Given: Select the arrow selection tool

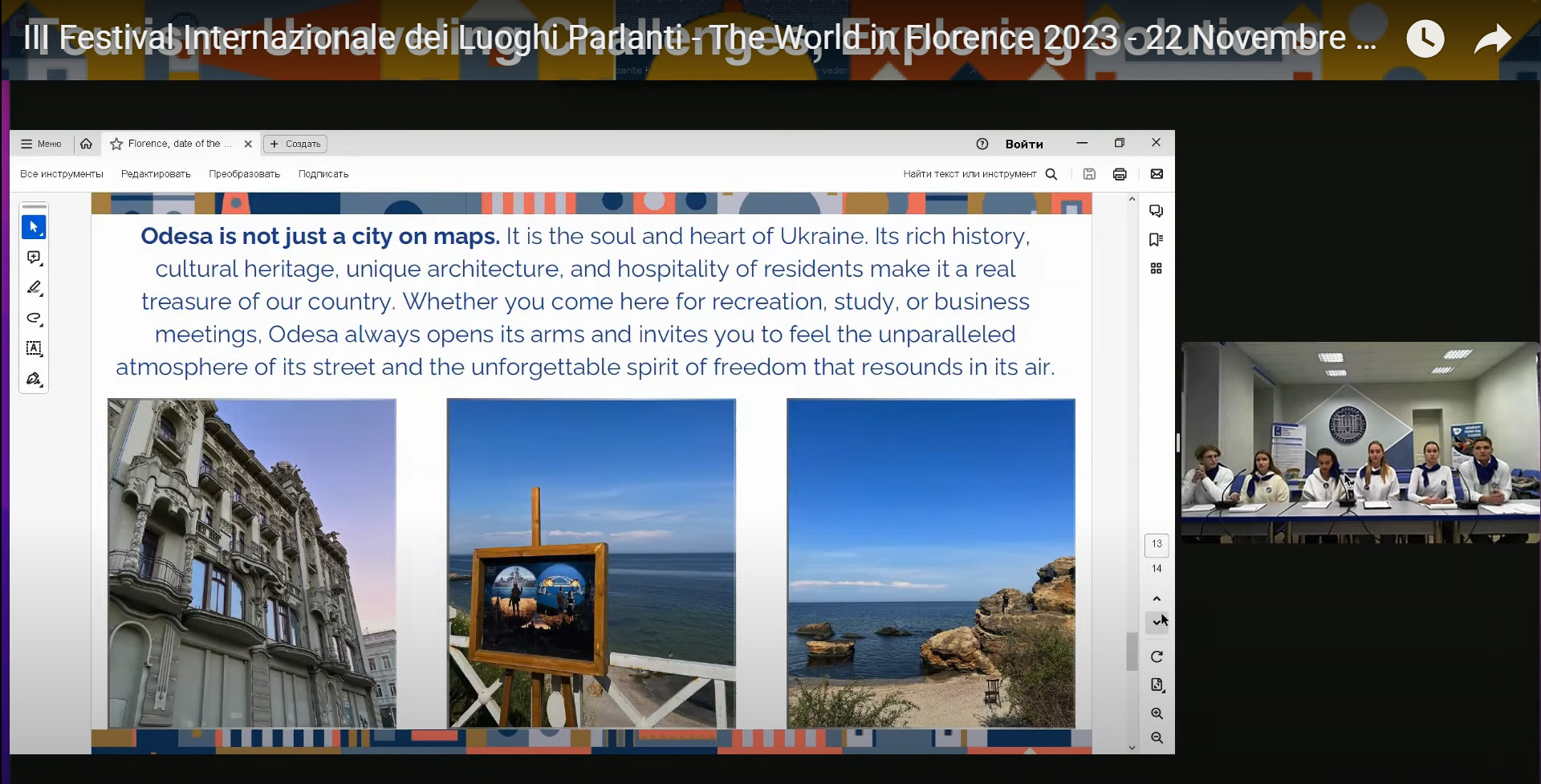Looking at the screenshot, I should [34, 228].
